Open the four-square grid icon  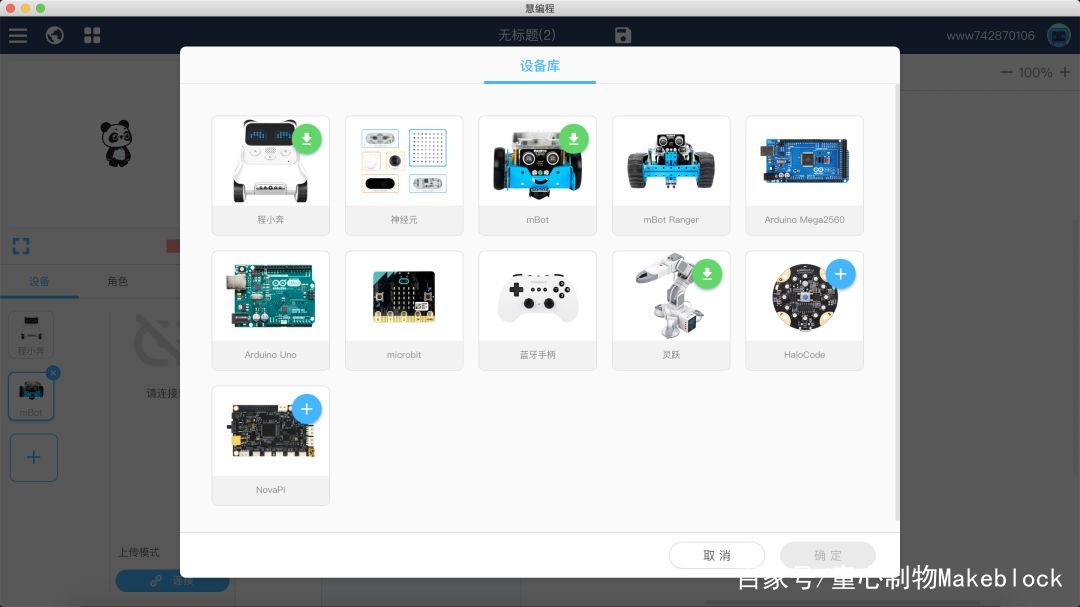[92, 35]
